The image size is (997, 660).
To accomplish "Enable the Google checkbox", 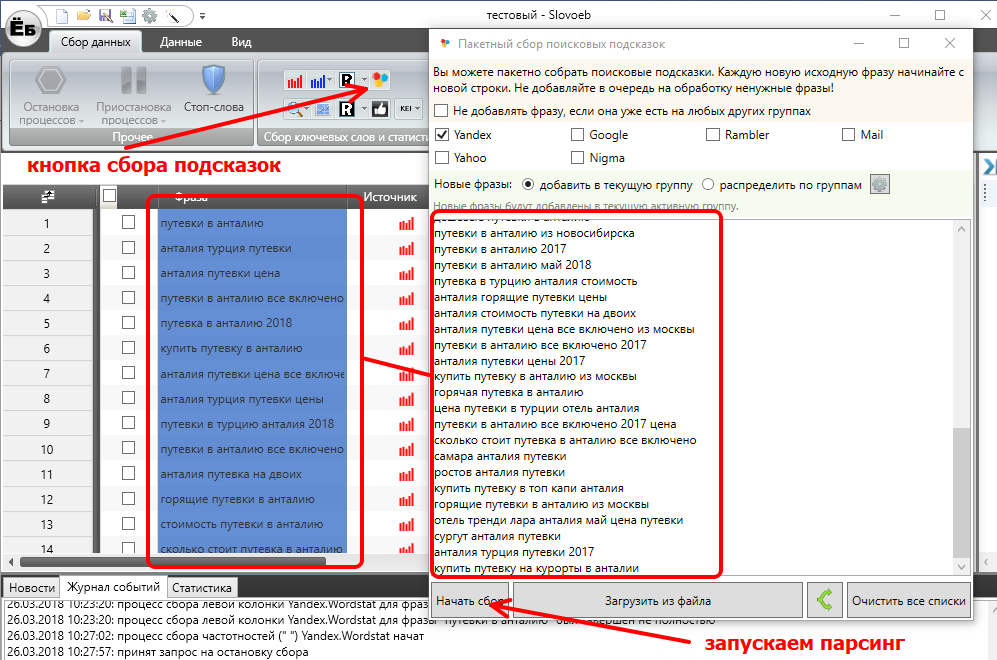I will pos(578,135).
